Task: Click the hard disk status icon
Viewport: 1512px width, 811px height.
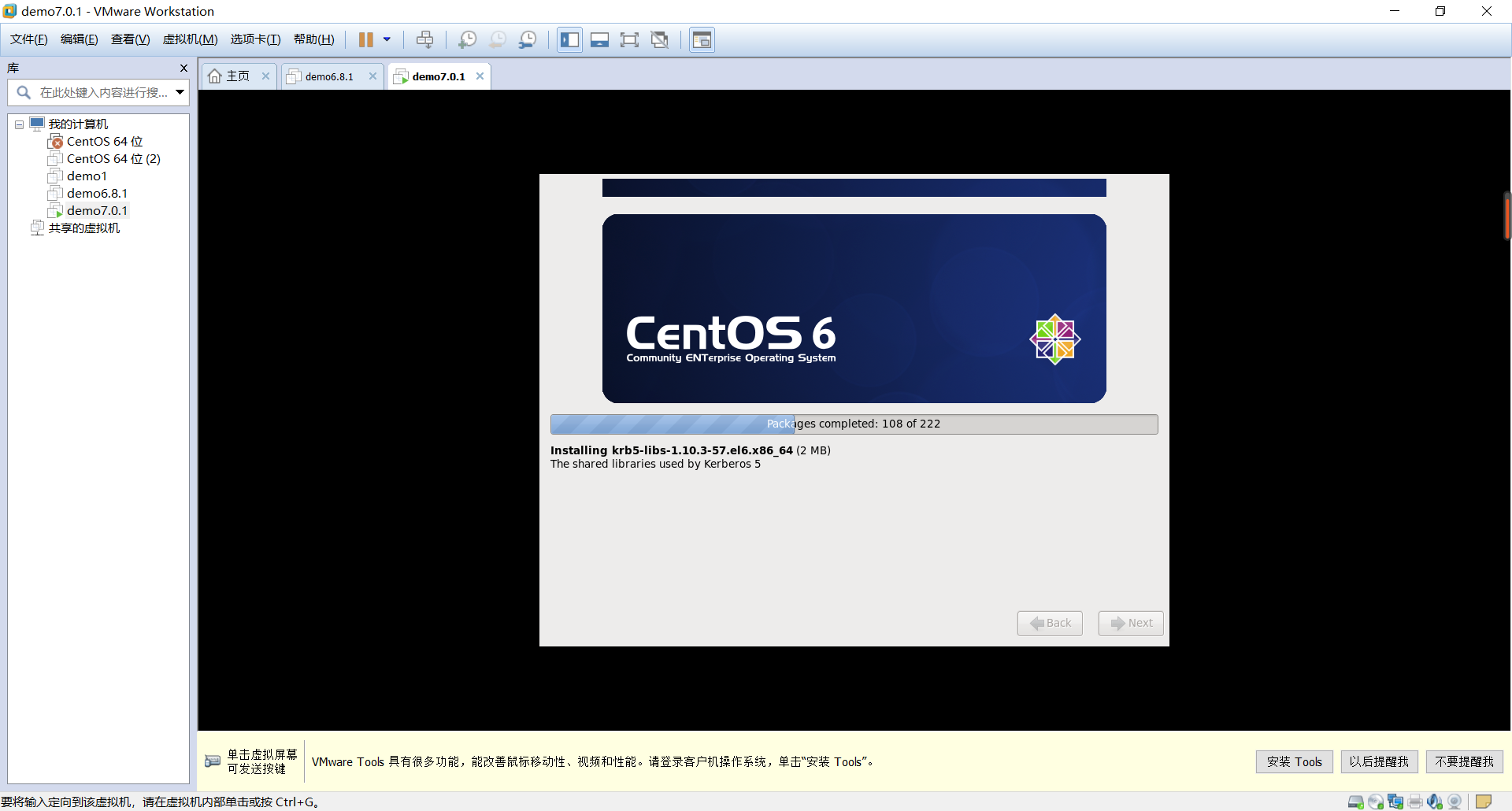Action: pyautogui.click(x=1356, y=802)
